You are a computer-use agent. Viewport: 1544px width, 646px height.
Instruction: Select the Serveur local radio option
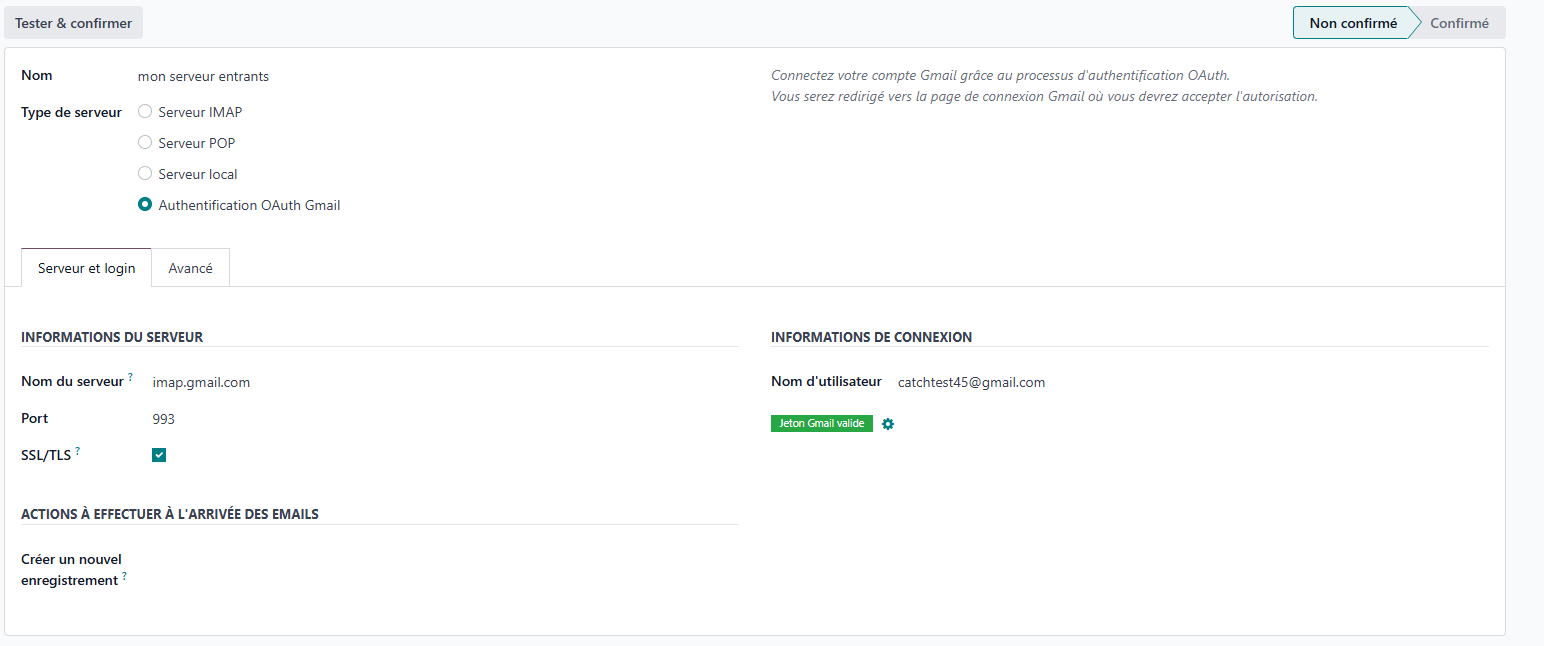click(x=145, y=174)
